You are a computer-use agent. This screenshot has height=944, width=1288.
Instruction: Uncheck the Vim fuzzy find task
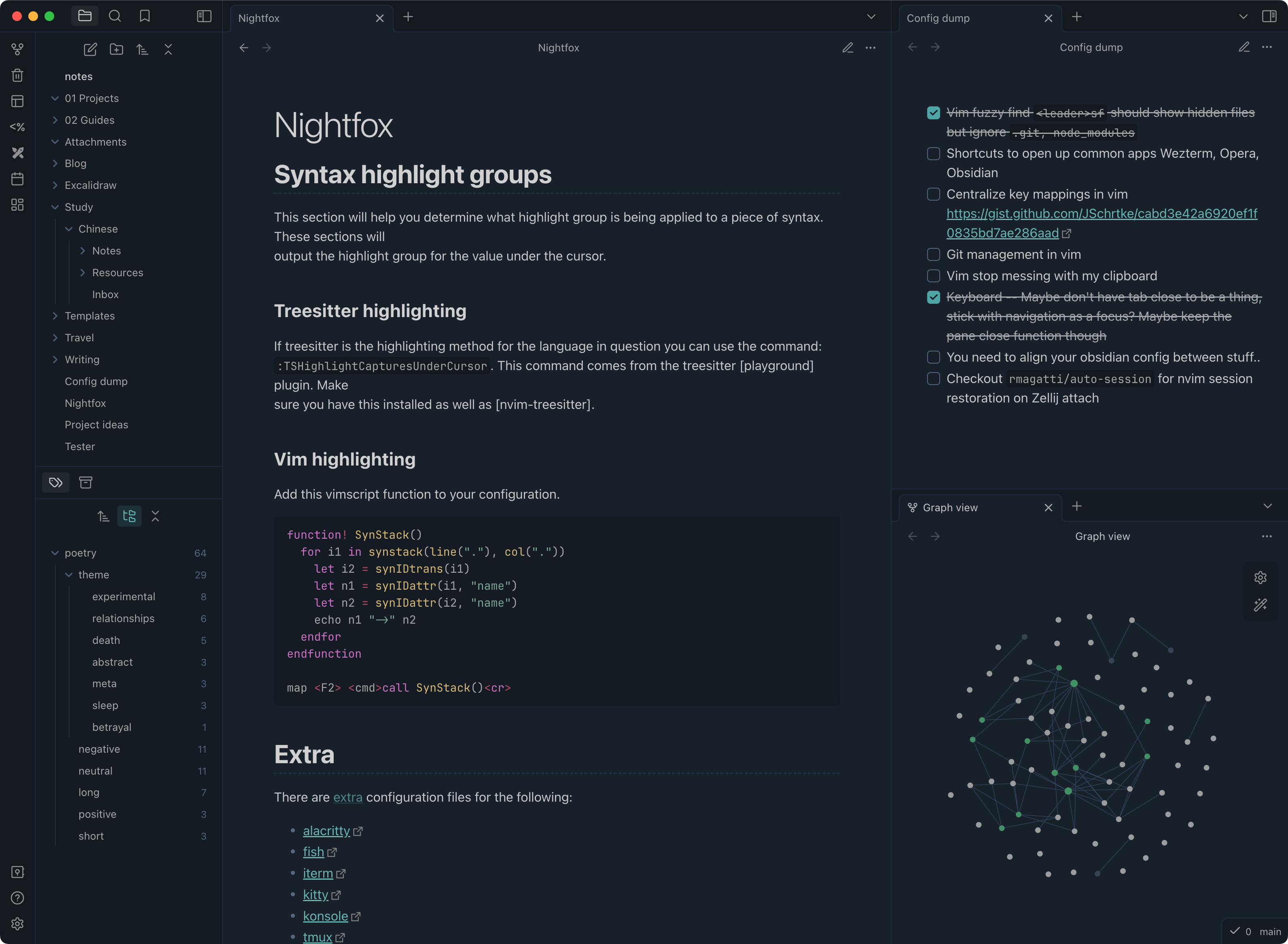[933, 112]
